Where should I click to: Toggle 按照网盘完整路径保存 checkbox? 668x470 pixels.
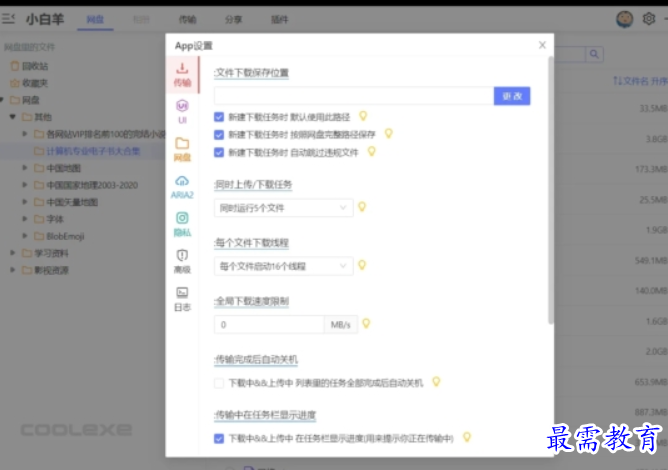click(x=219, y=135)
